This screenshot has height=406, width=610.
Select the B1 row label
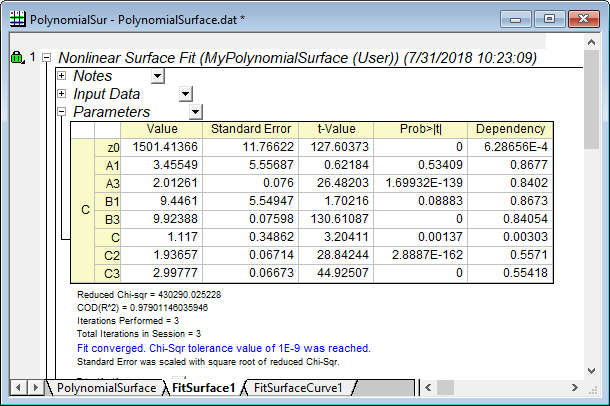click(x=108, y=201)
